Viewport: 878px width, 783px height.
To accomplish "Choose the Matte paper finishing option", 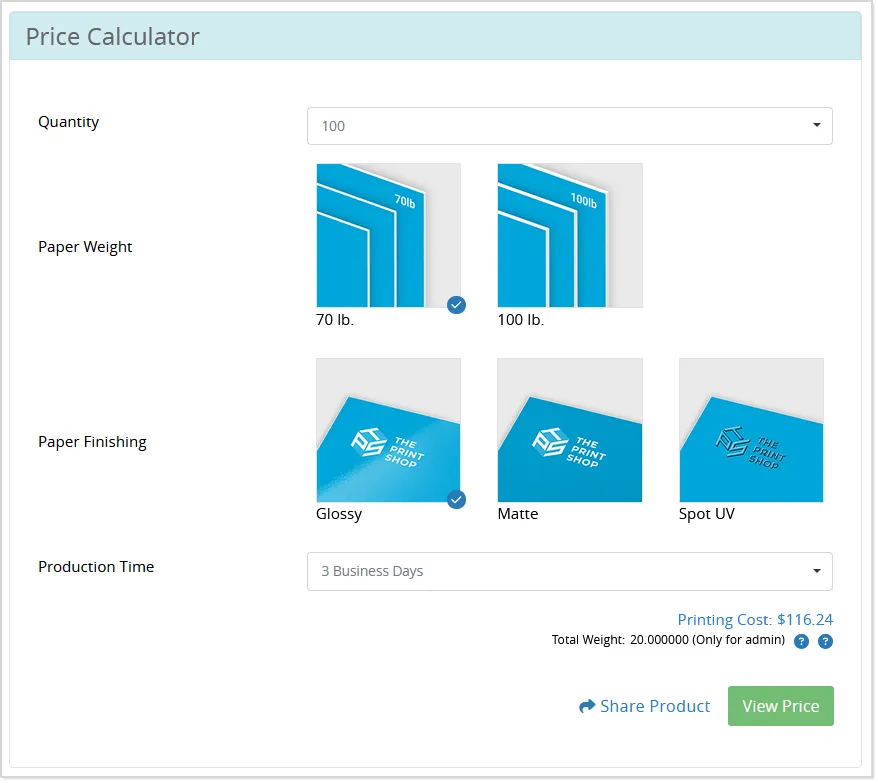I will [x=571, y=431].
